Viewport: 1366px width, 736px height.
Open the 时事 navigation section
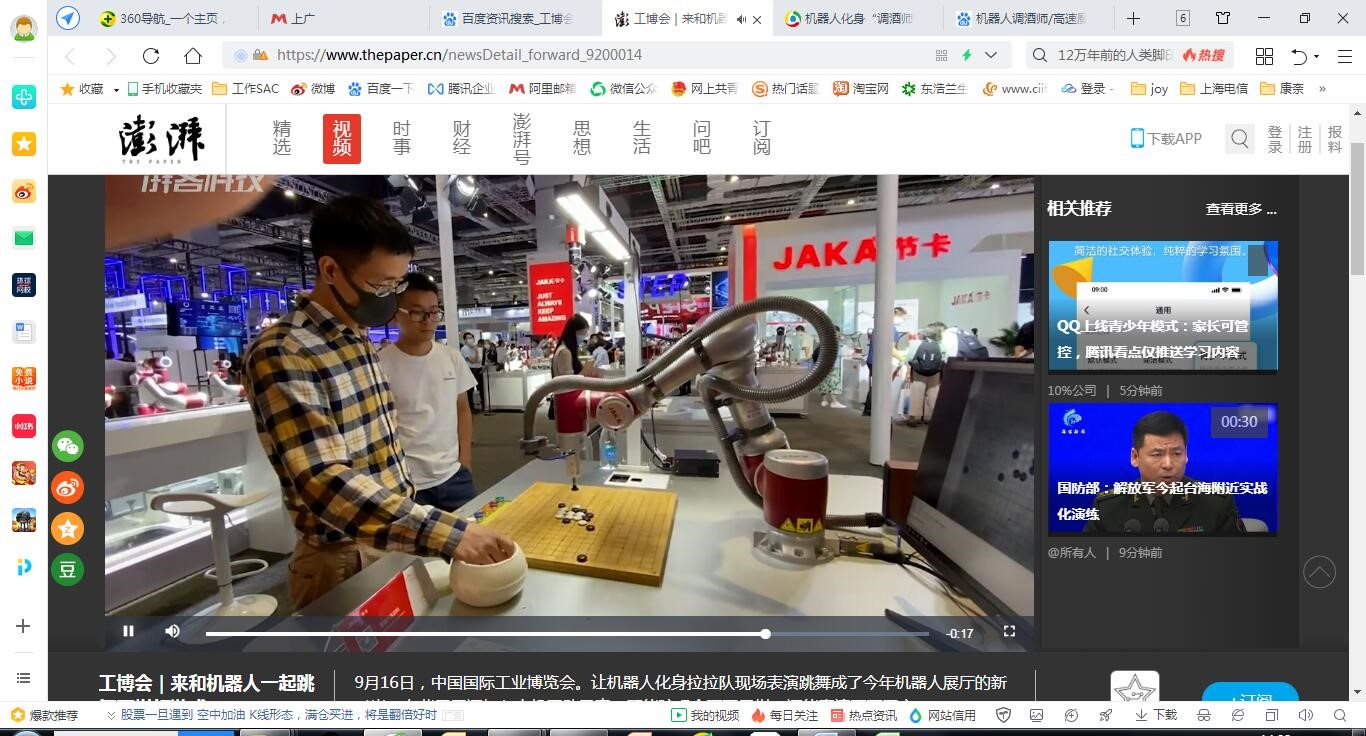402,138
